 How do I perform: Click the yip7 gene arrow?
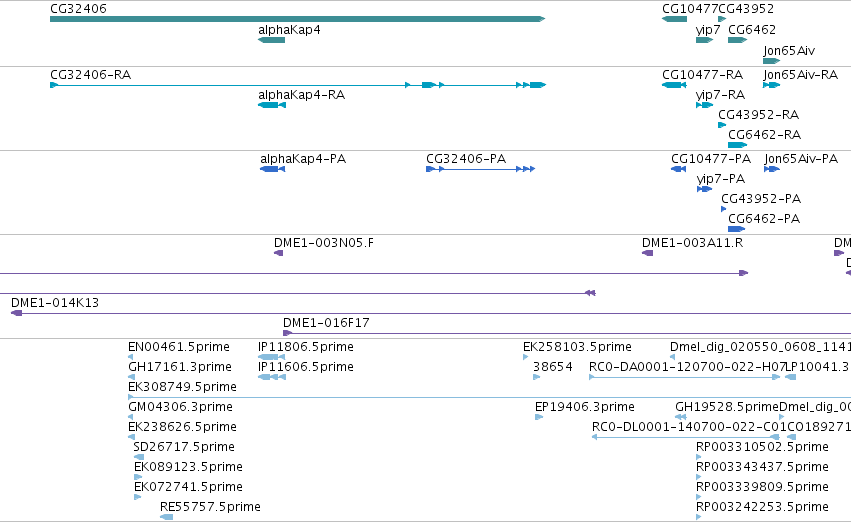[x=704, y=40]
